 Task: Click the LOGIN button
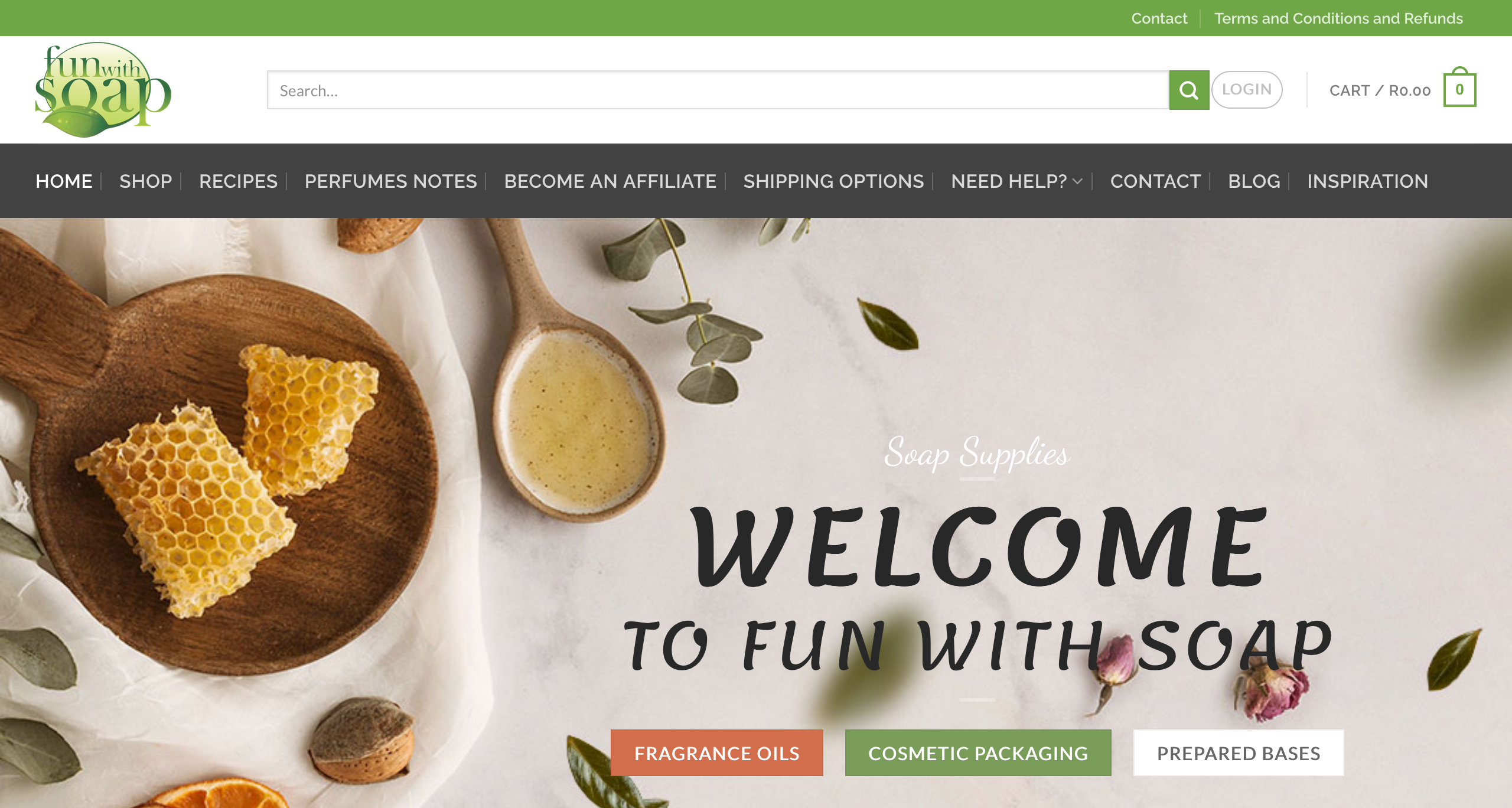(x=1247, y=90)
